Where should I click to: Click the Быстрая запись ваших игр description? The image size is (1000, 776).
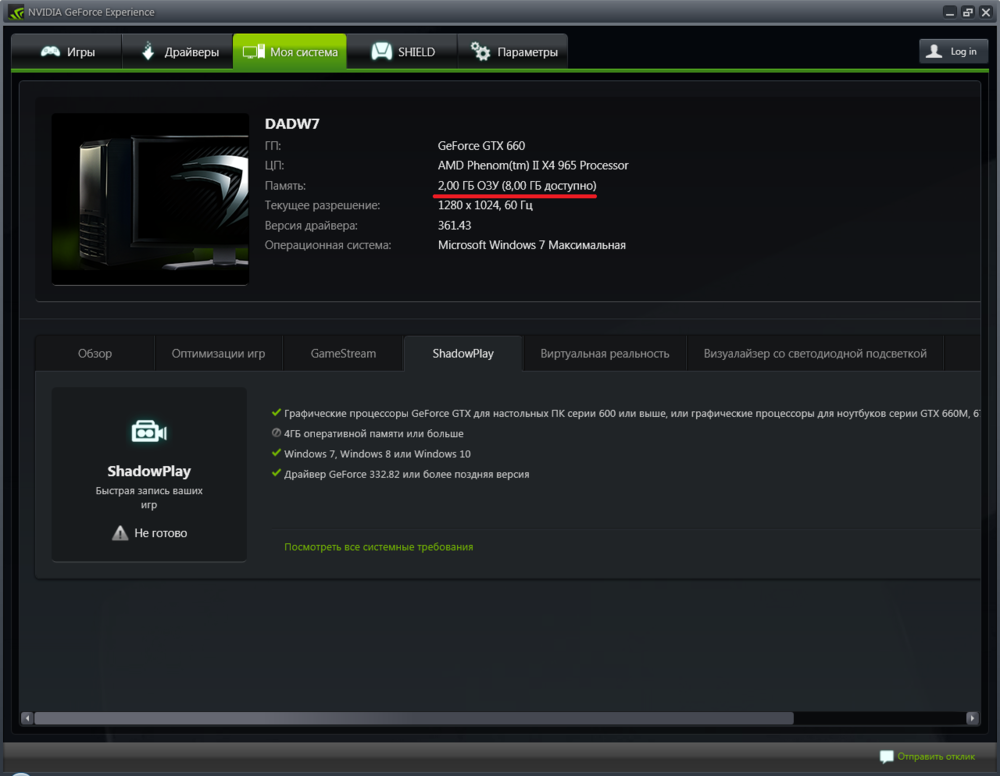(x=149, y=497)
